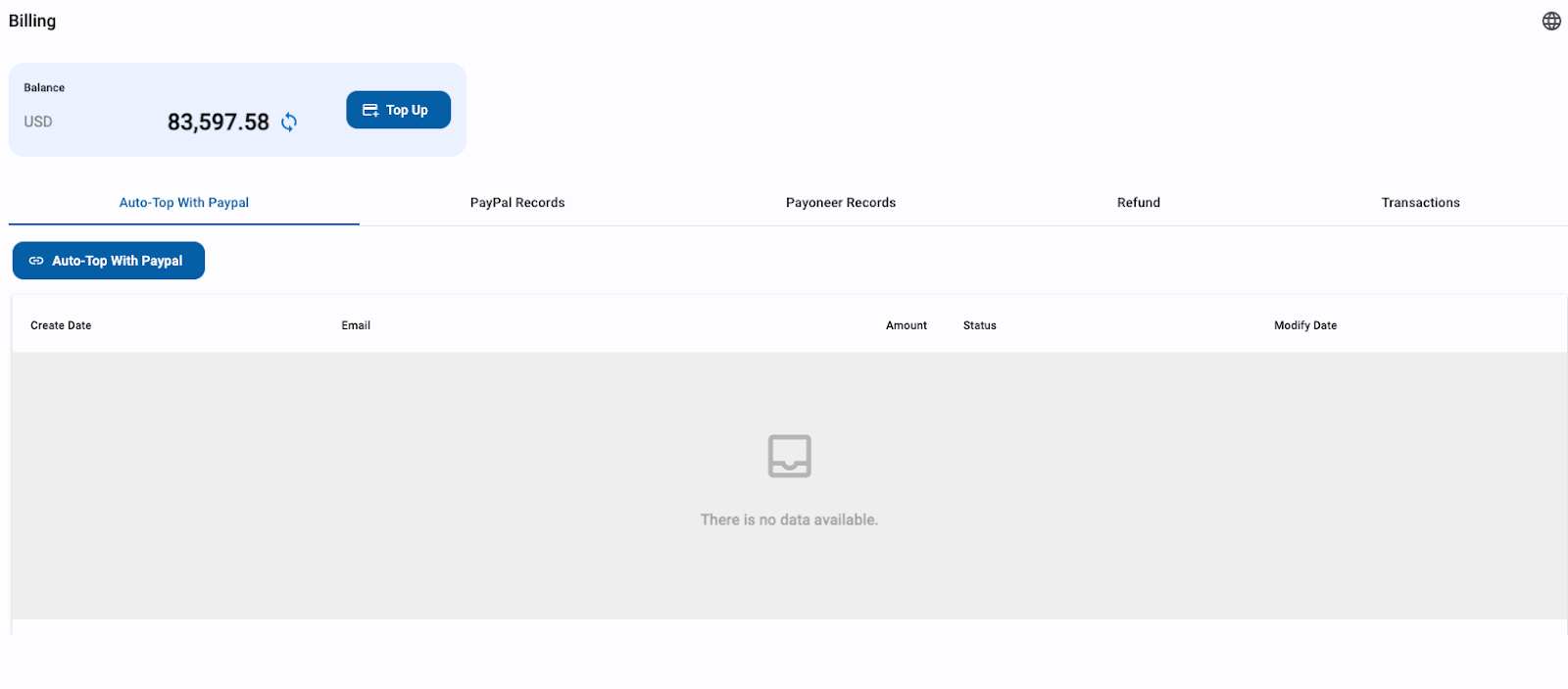Viewport: 1568px width, 689px height.
Task: Click the Create Date column header
Action: pyautogui.click(x=61, y=325)
